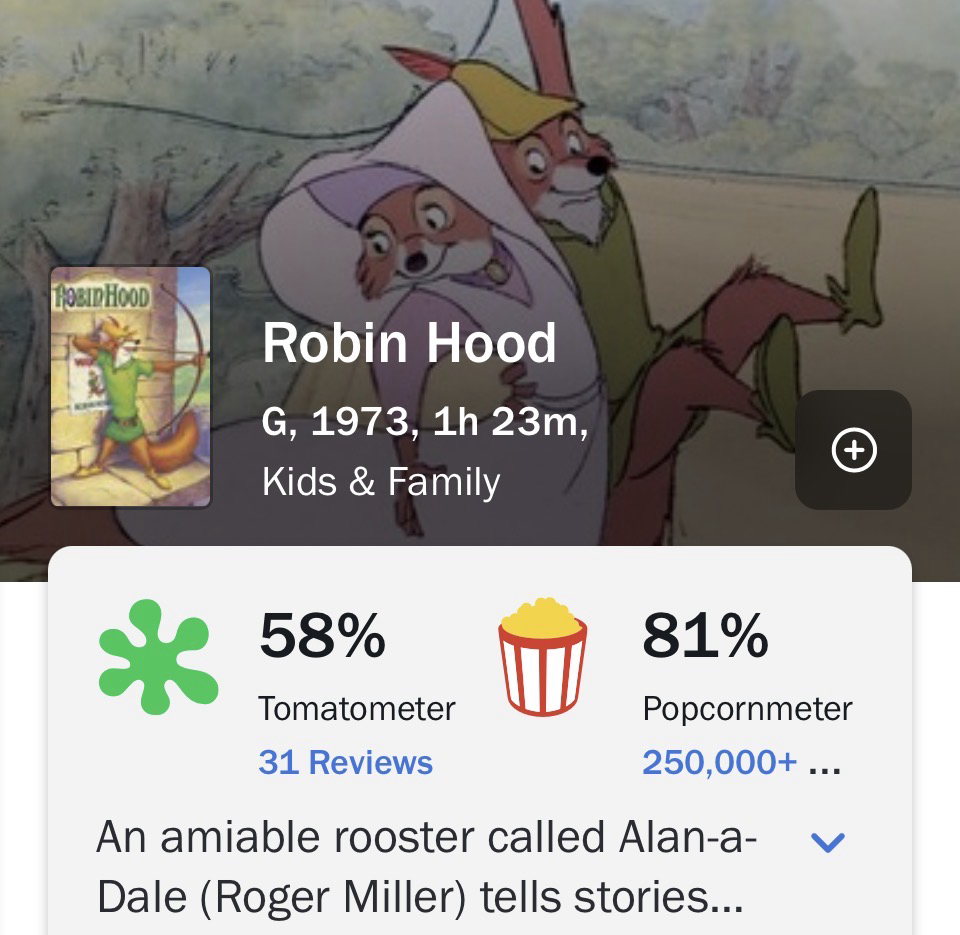Tap the popcorn bucket Popcornmeter icon
Viewport: 960px width, 935px height.
[x=542, y=656]
